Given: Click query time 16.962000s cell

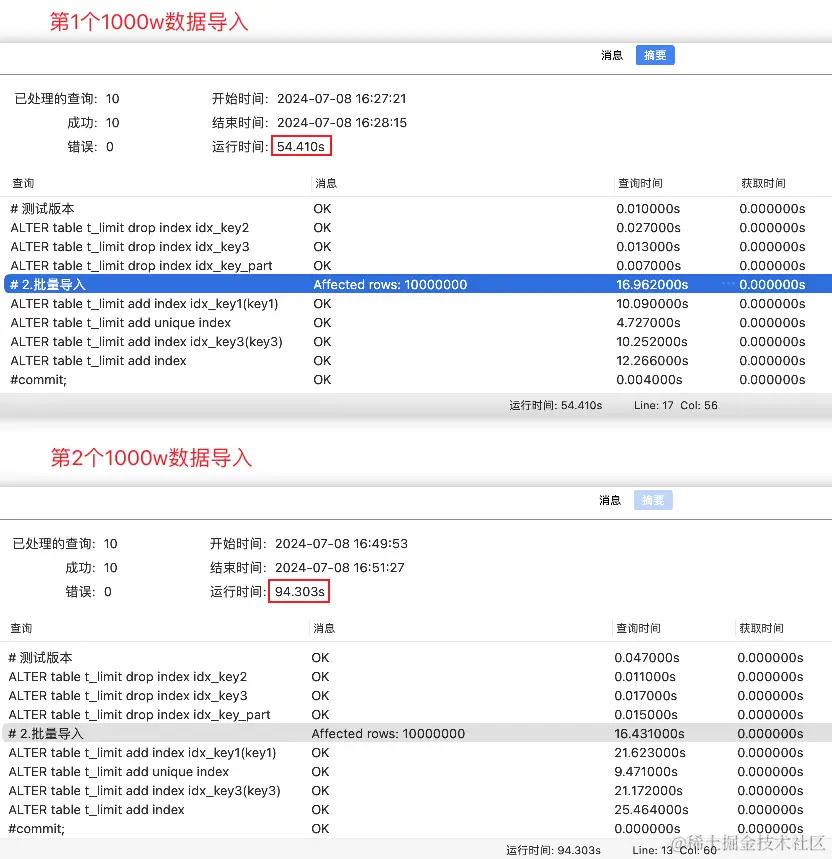Looking at the screenshot, I should pyautogui.click(x=652, y=285).
